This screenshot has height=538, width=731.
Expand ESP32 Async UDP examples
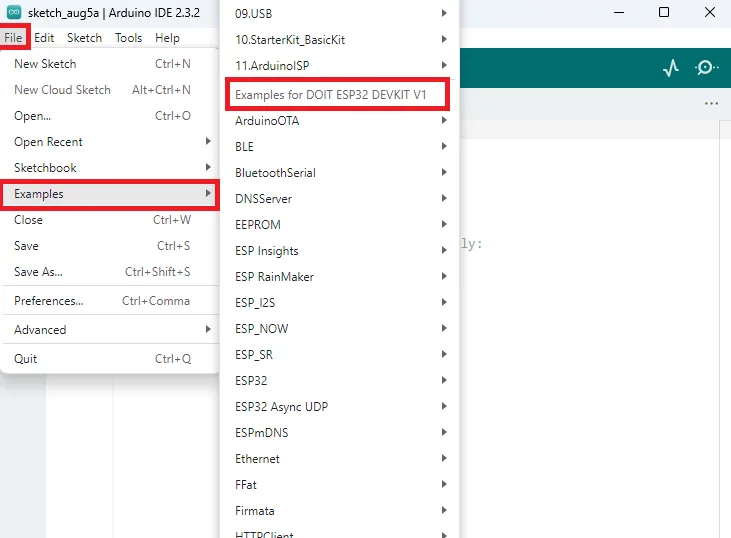pyautogui.click(x=340, y=407)
